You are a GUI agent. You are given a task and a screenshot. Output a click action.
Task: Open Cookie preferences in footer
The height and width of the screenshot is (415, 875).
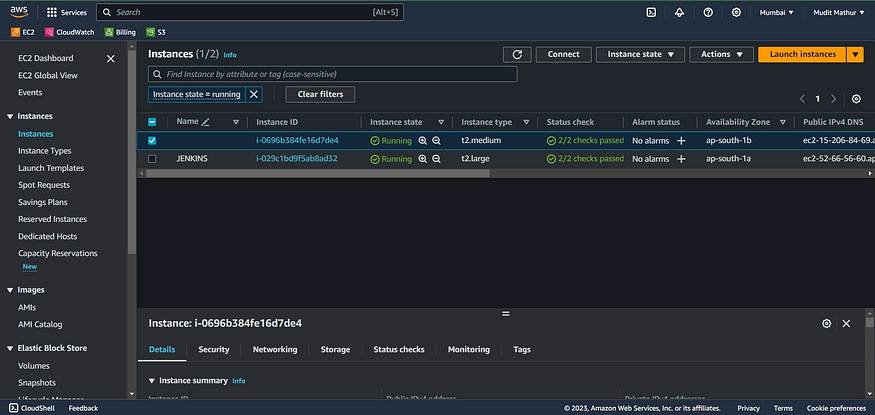coord(836,408)
